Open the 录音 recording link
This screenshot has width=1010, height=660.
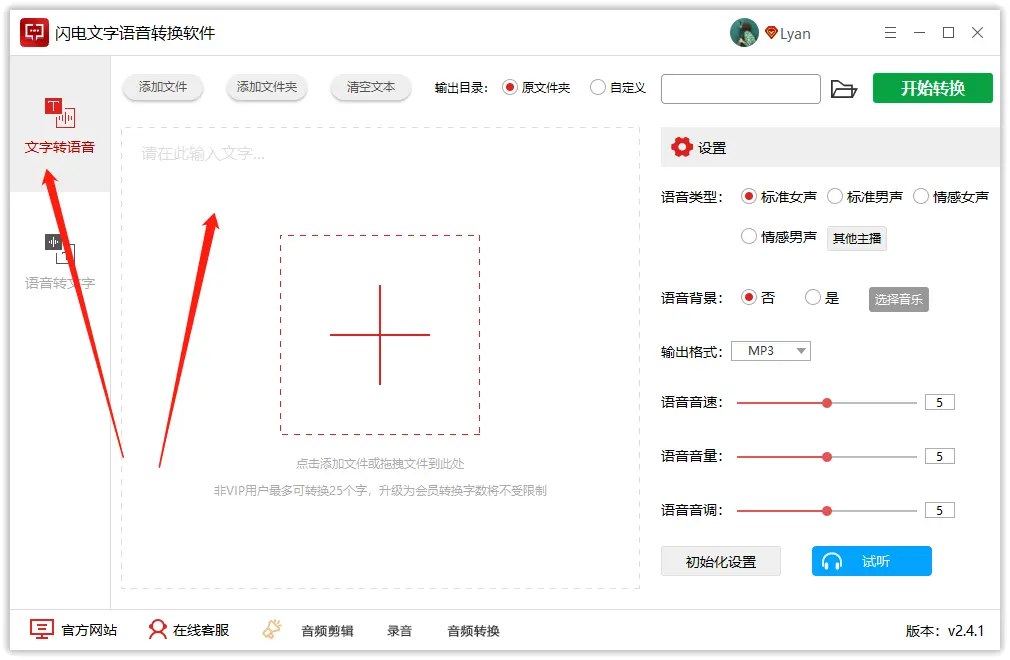[x=399, y=631]
